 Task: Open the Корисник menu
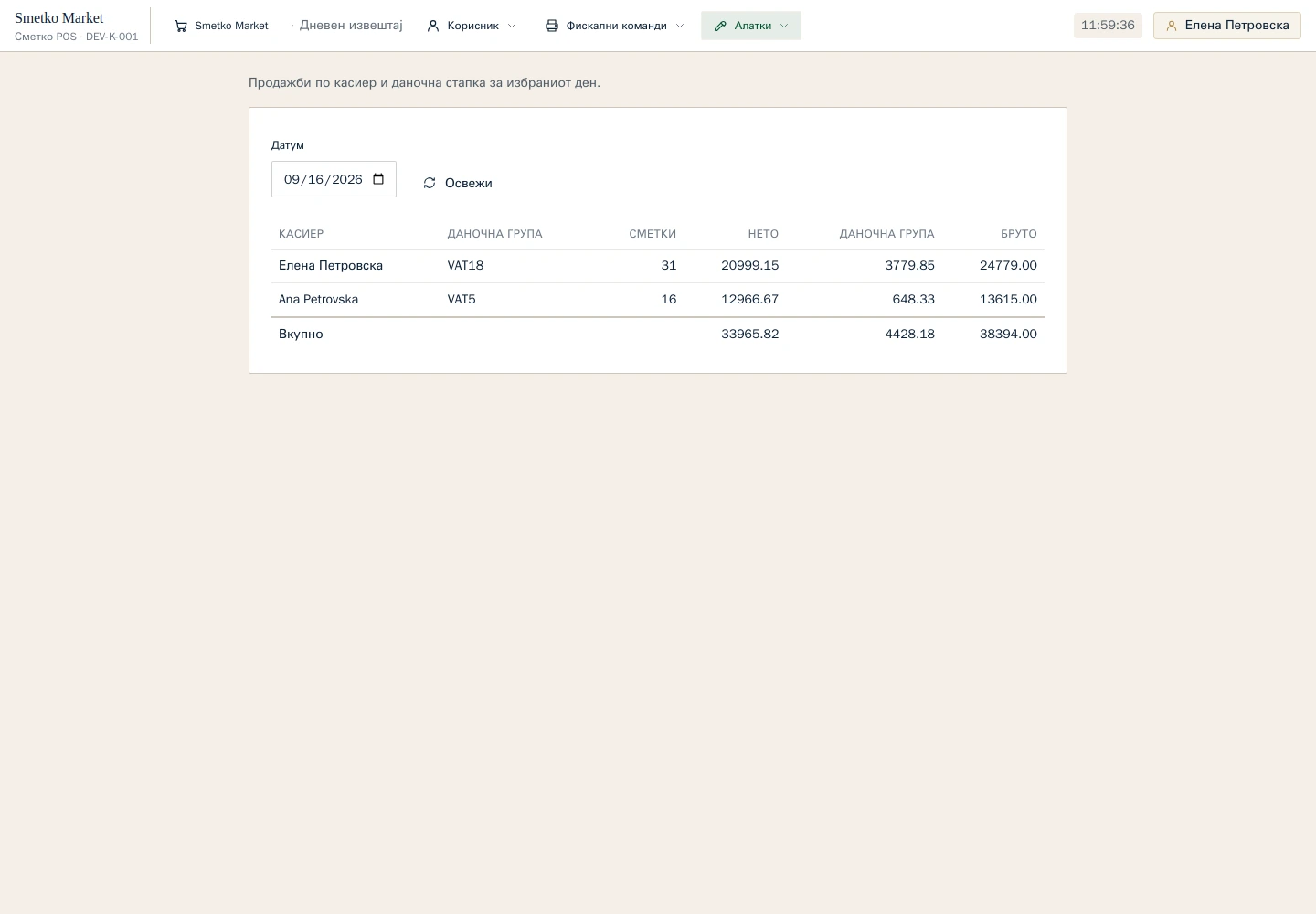(472, 26)
